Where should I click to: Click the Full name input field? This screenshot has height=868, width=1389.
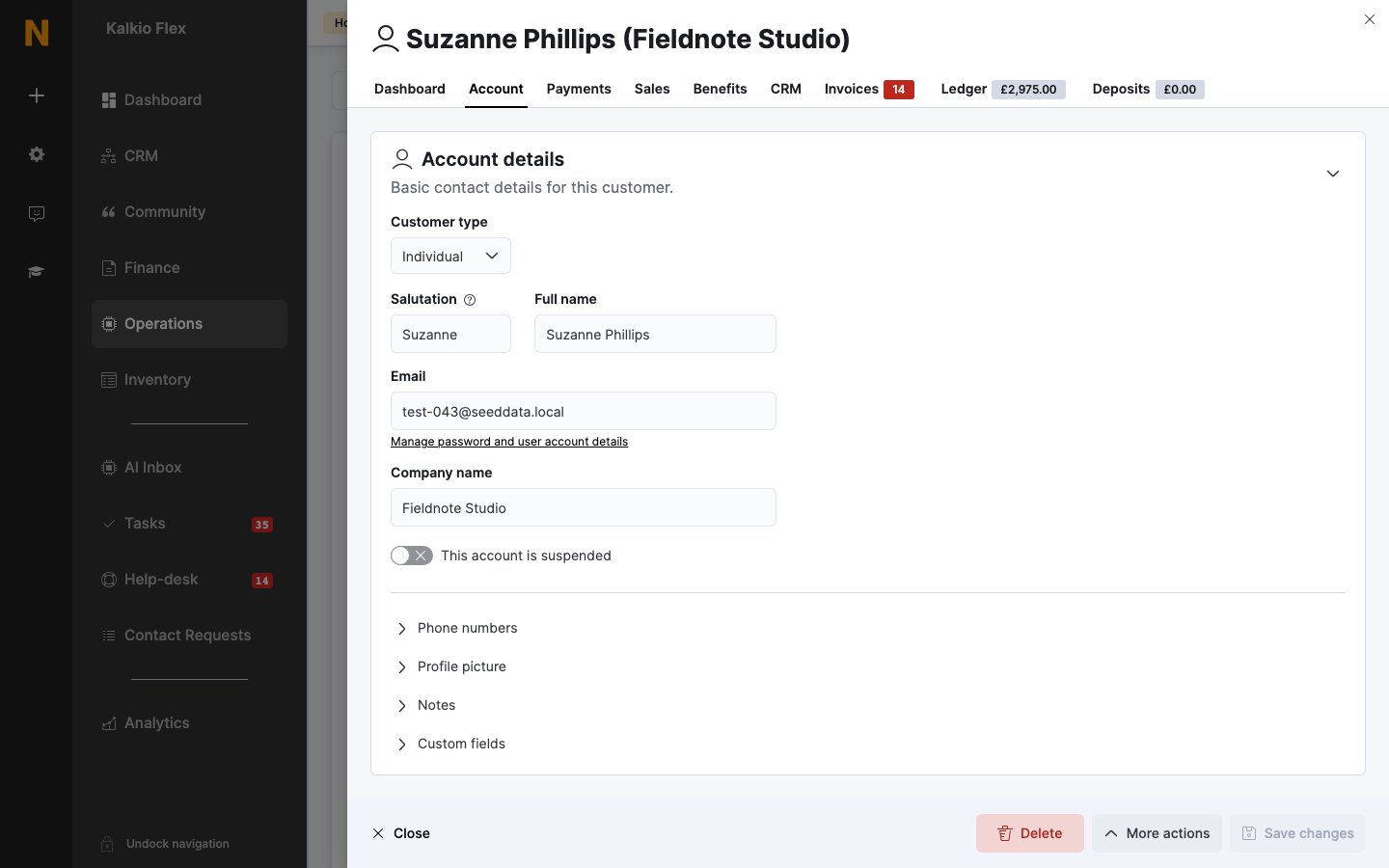[655, 334]
